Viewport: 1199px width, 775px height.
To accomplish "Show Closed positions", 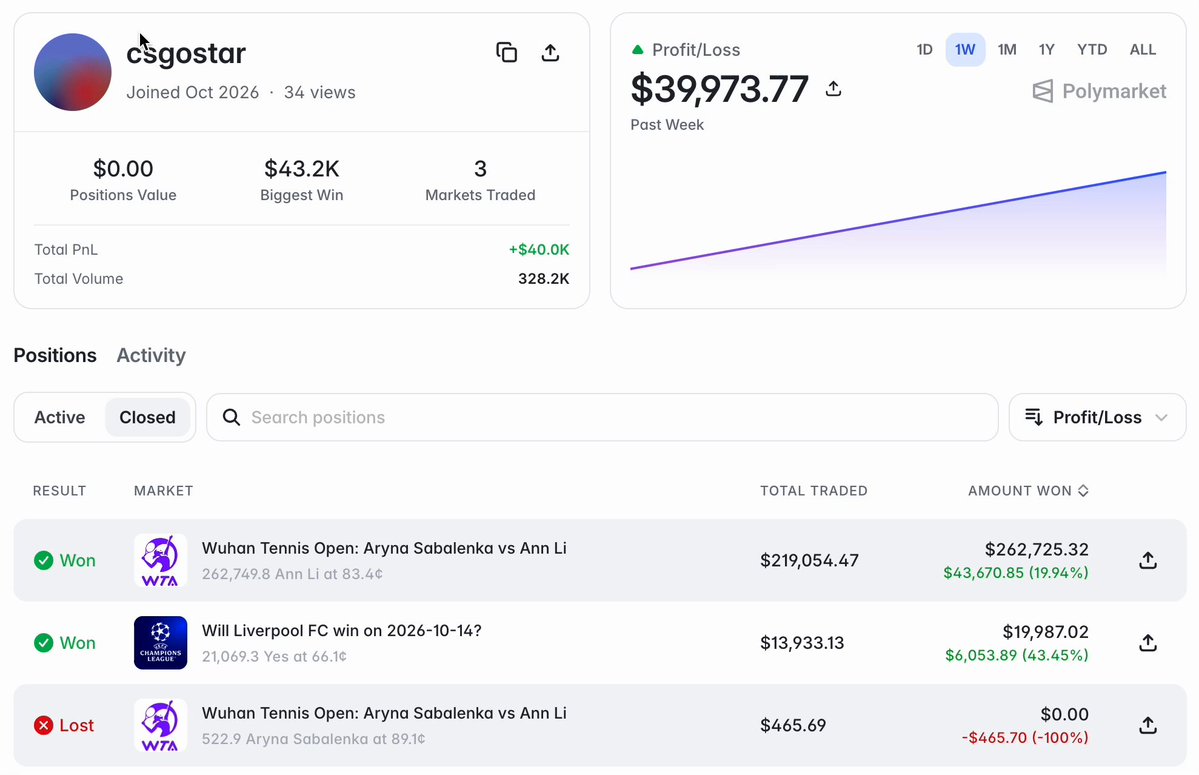I will pos(148,417).
